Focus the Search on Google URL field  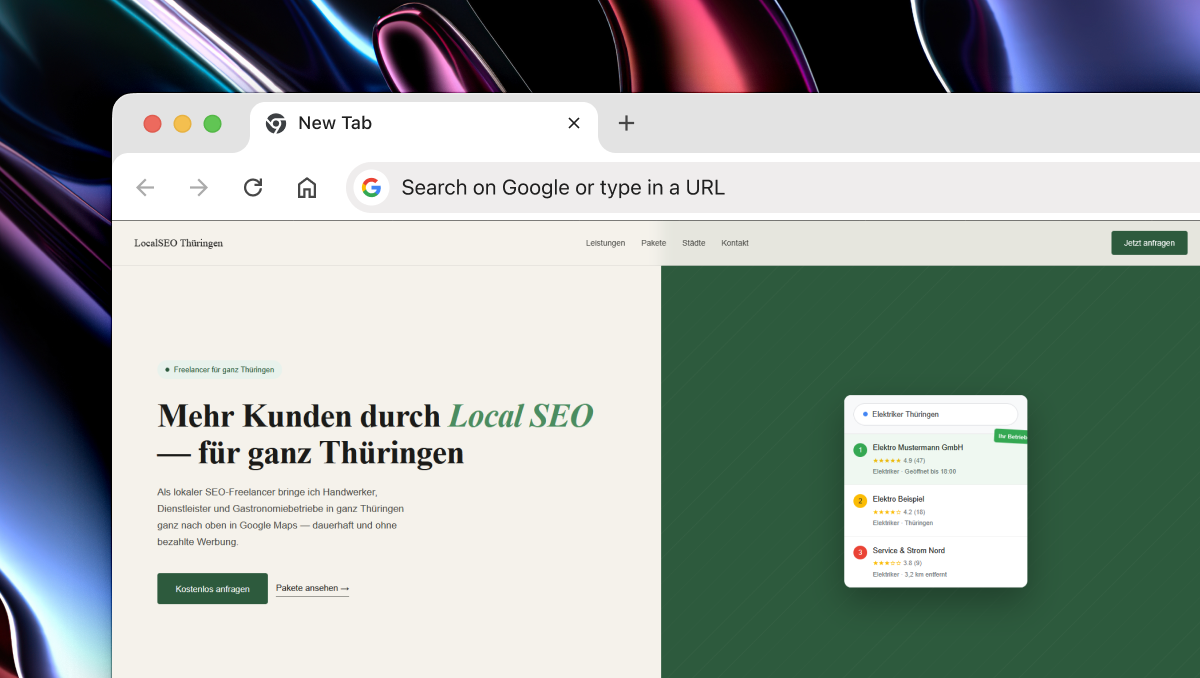pyautogui.click(x=772, y=187)
